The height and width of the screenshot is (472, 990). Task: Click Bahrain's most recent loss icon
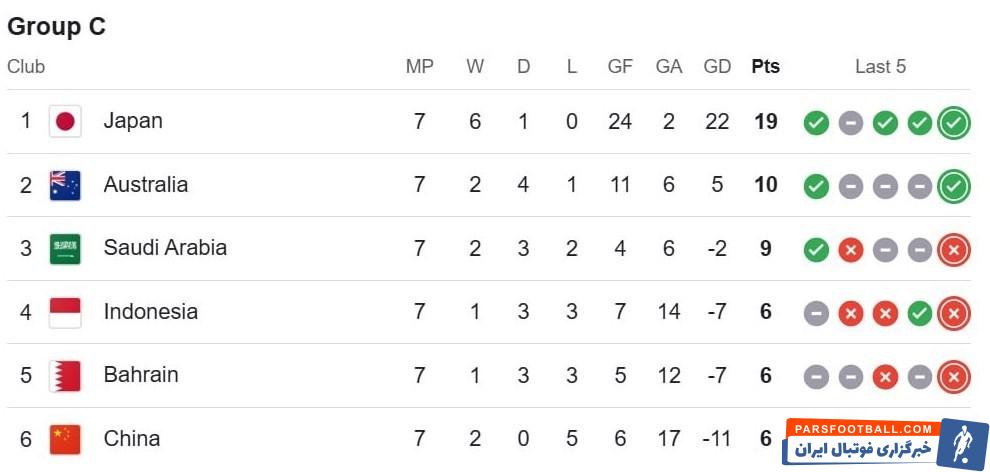(954, 377)
